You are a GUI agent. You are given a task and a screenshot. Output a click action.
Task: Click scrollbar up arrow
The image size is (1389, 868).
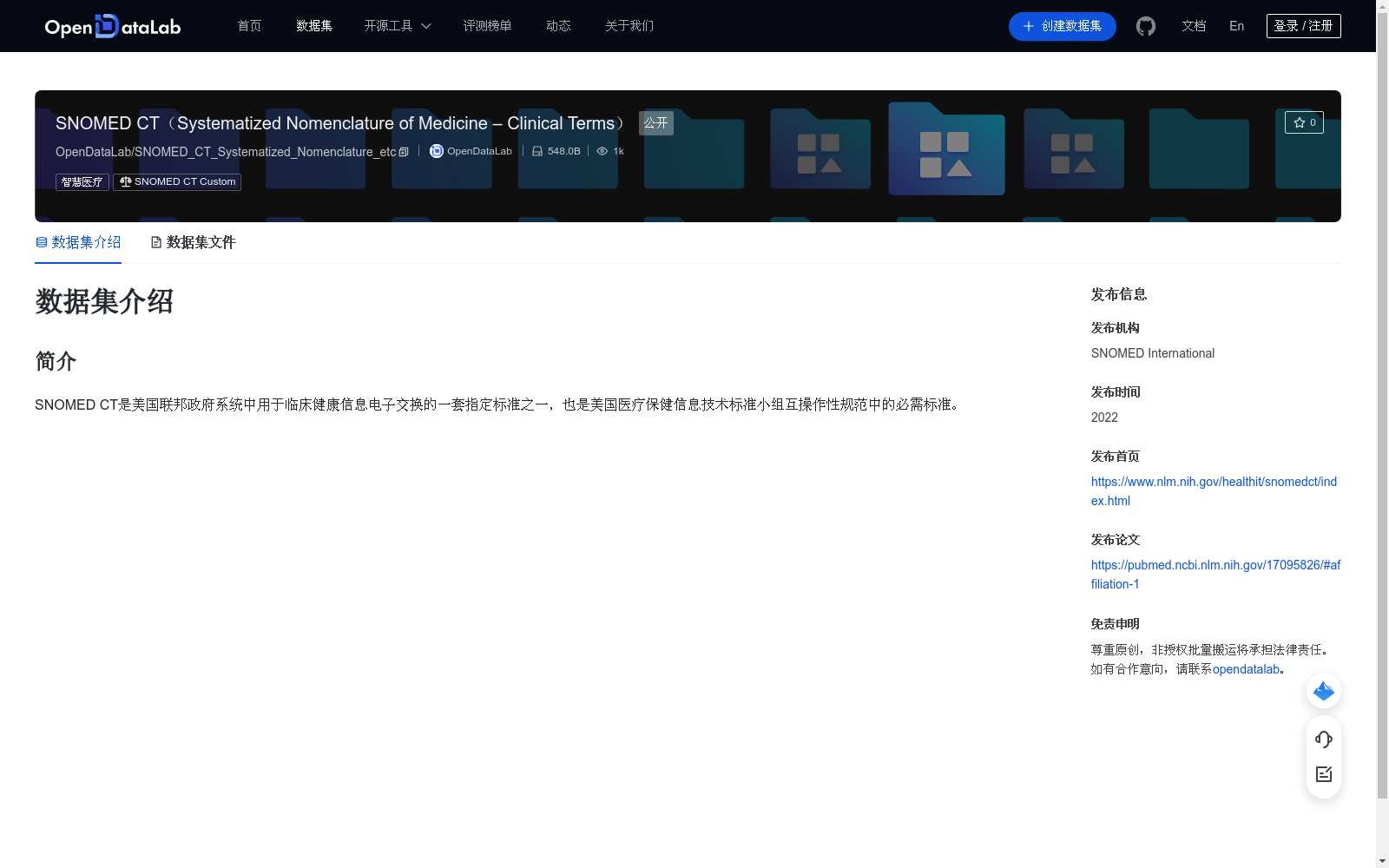pos(1382,7)
